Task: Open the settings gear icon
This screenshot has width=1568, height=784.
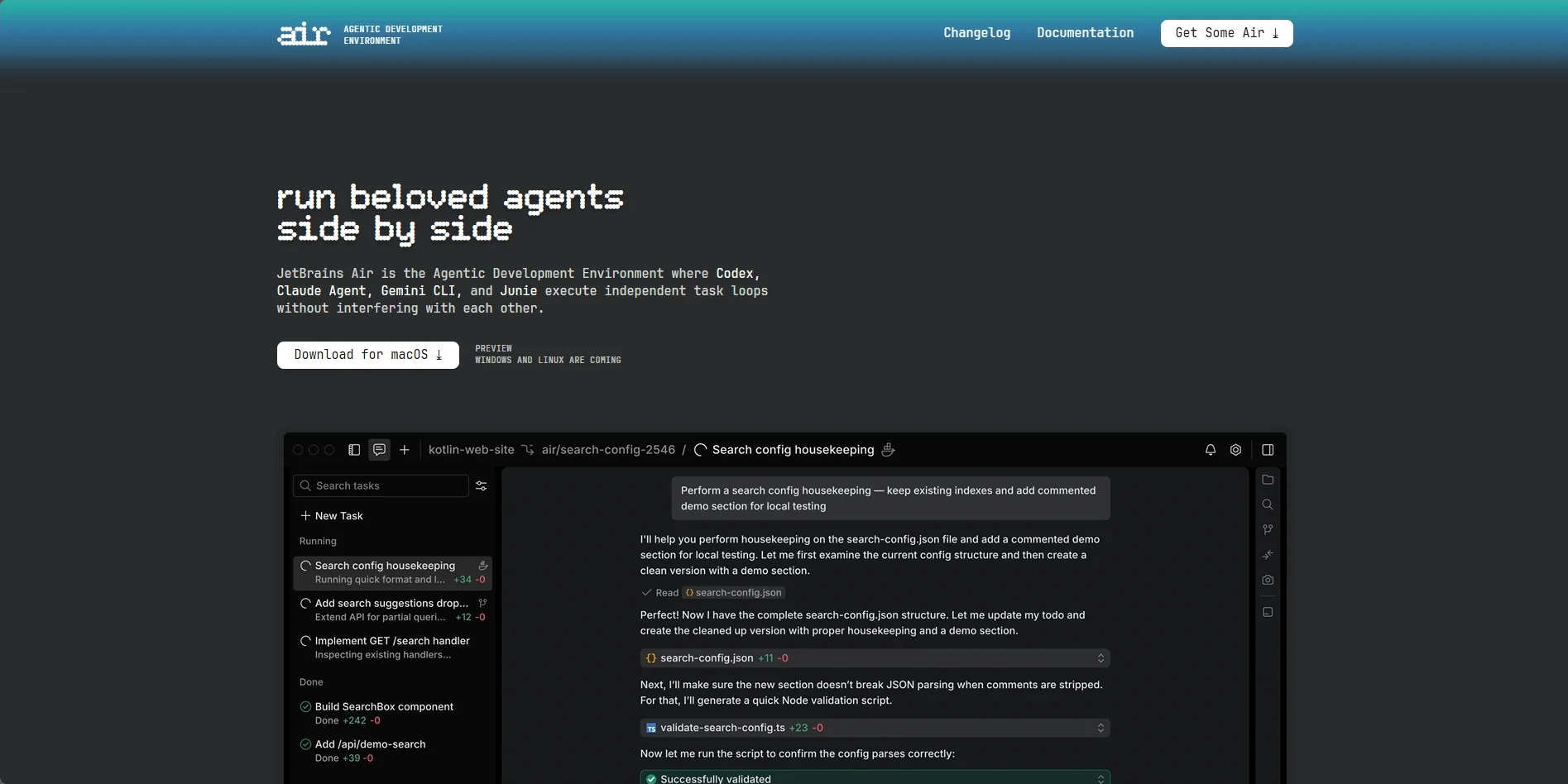Action: (1235, 450)
